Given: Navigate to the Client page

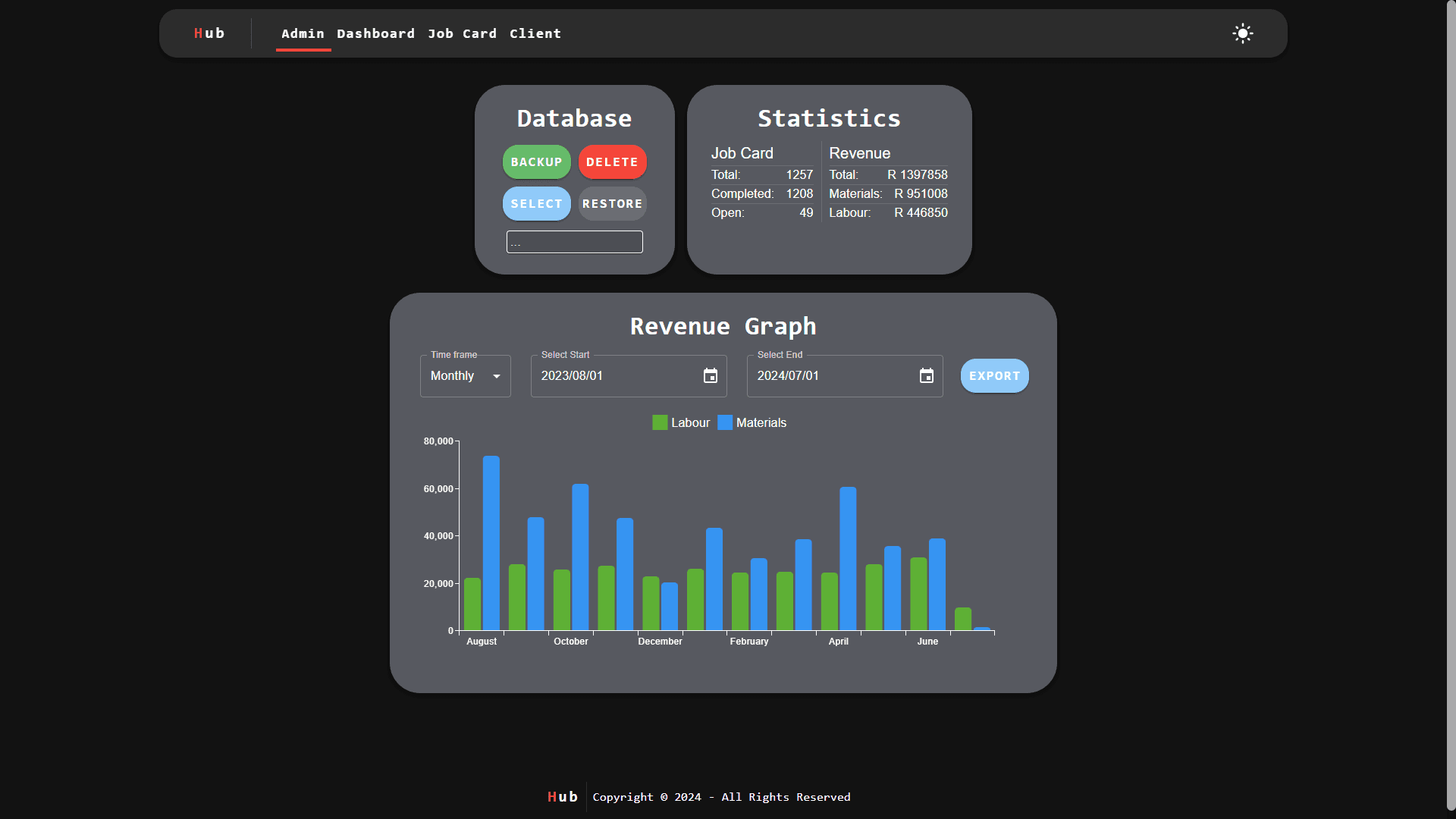Looking at the screenshot, I should click(x=535, y=33).
